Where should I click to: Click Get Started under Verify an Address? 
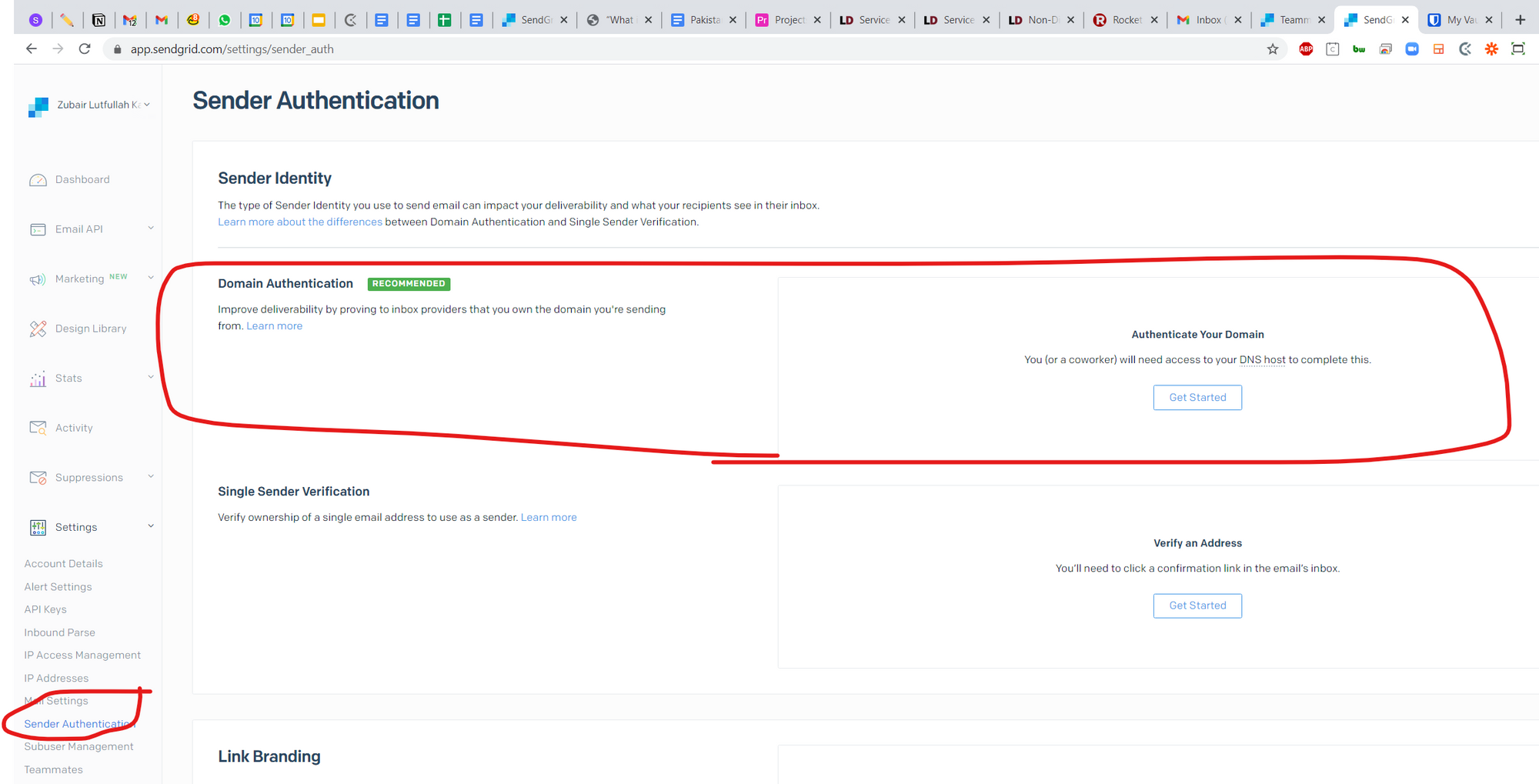point(1197,606)
